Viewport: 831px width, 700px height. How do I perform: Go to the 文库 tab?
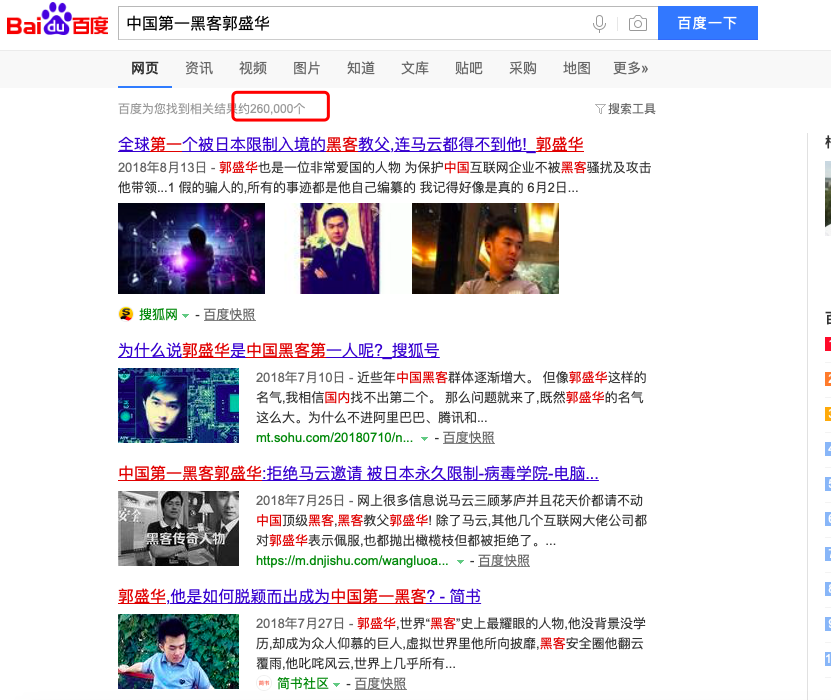(x=415, y=68)
